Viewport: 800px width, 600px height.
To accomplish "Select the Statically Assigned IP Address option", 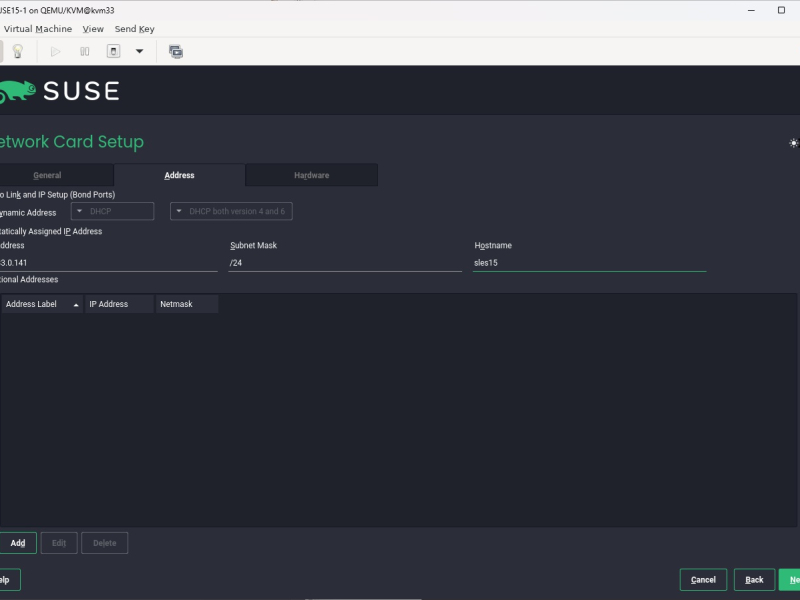I will [x=51, y=231].
